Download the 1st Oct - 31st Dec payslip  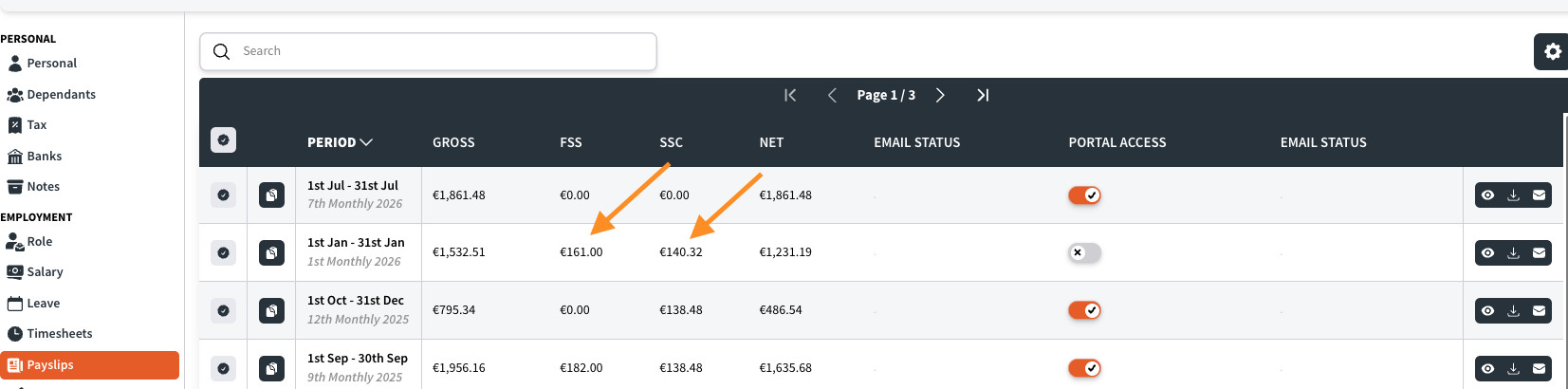(x=1514, y=311)
